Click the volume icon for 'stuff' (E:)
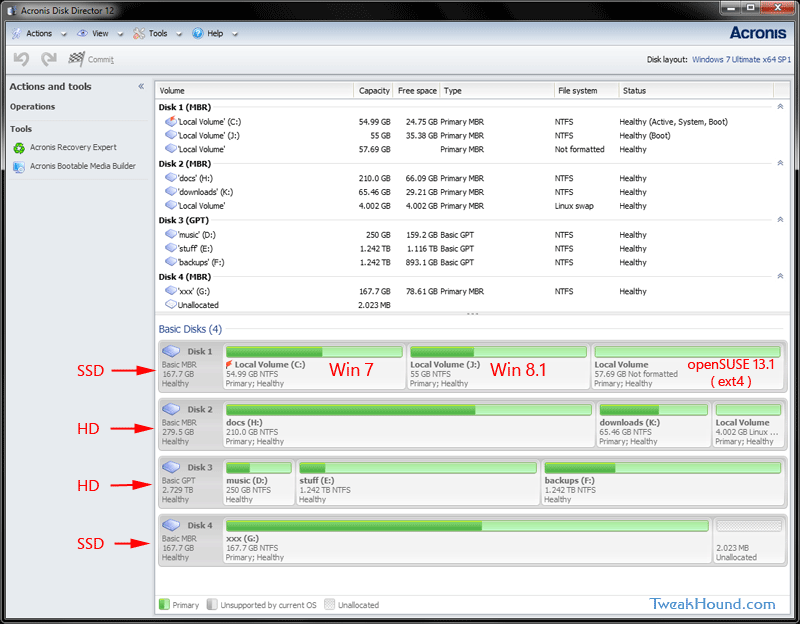800x624 pixels. tap(171, 248)
